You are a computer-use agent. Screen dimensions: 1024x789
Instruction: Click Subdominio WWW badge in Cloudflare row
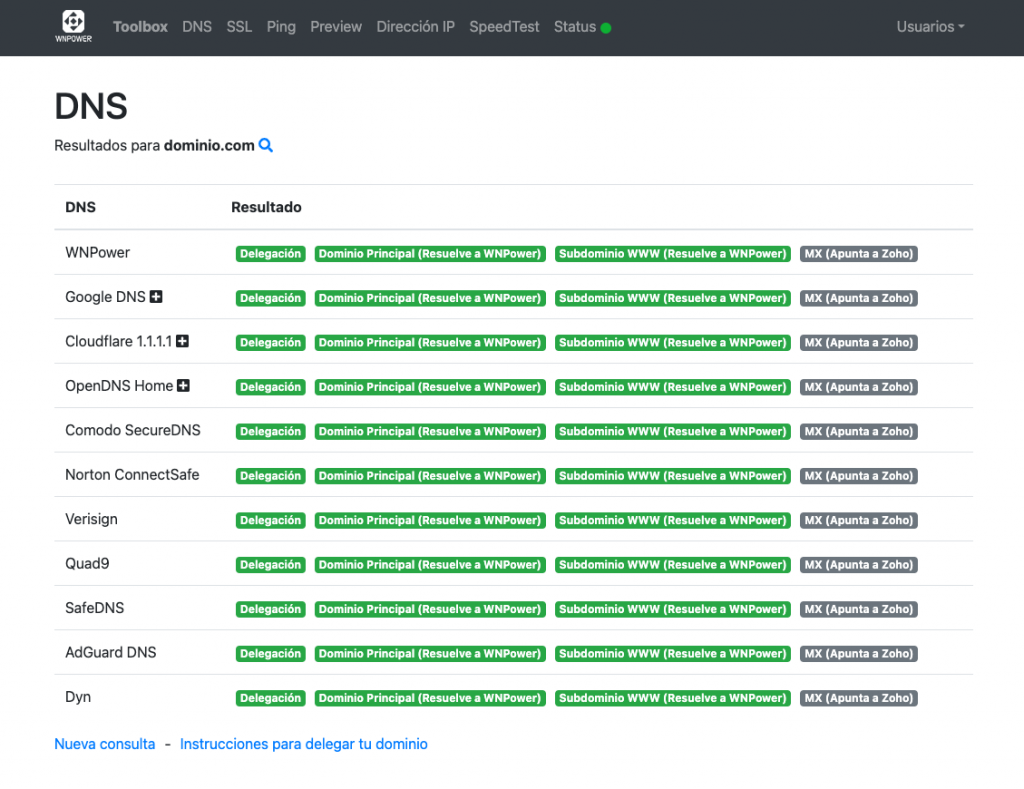(673, 342)
